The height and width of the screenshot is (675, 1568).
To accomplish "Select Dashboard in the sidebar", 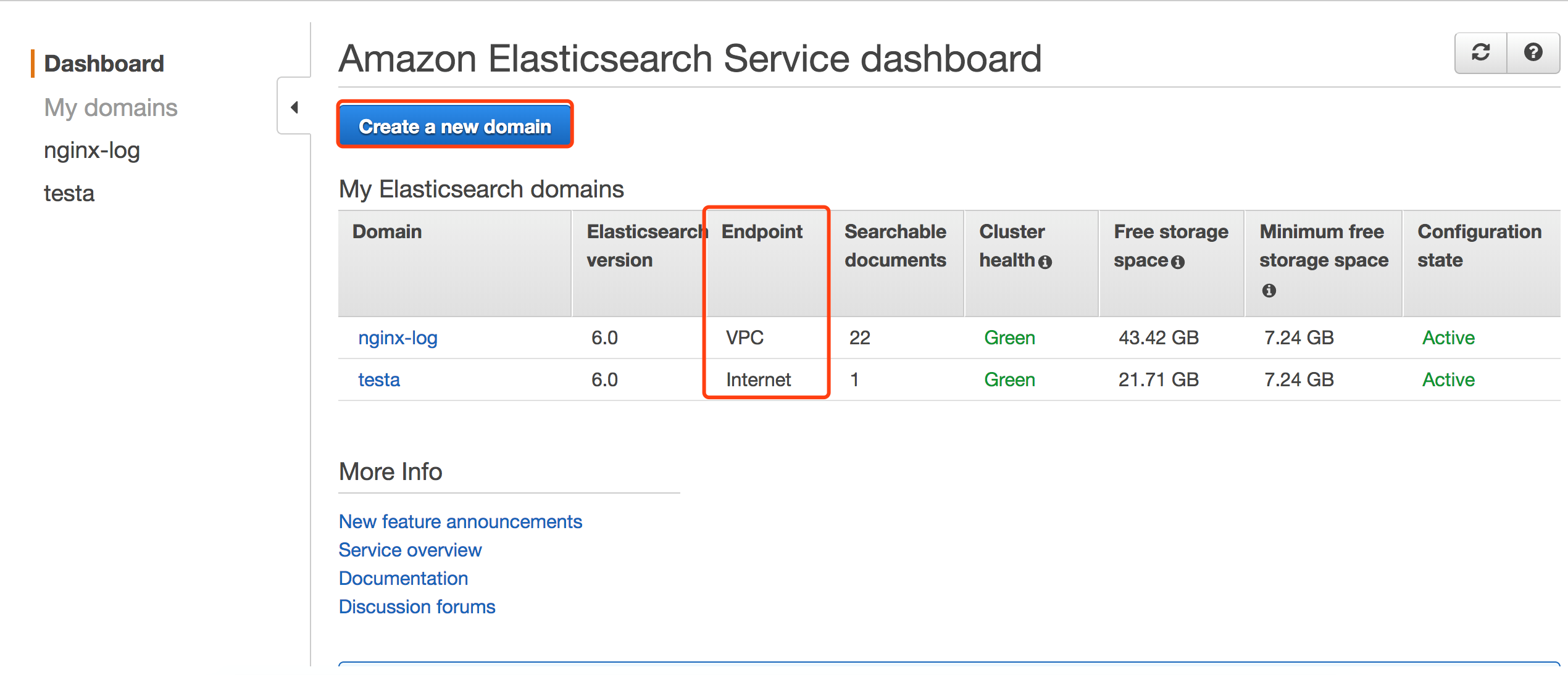I will point(104,64).
